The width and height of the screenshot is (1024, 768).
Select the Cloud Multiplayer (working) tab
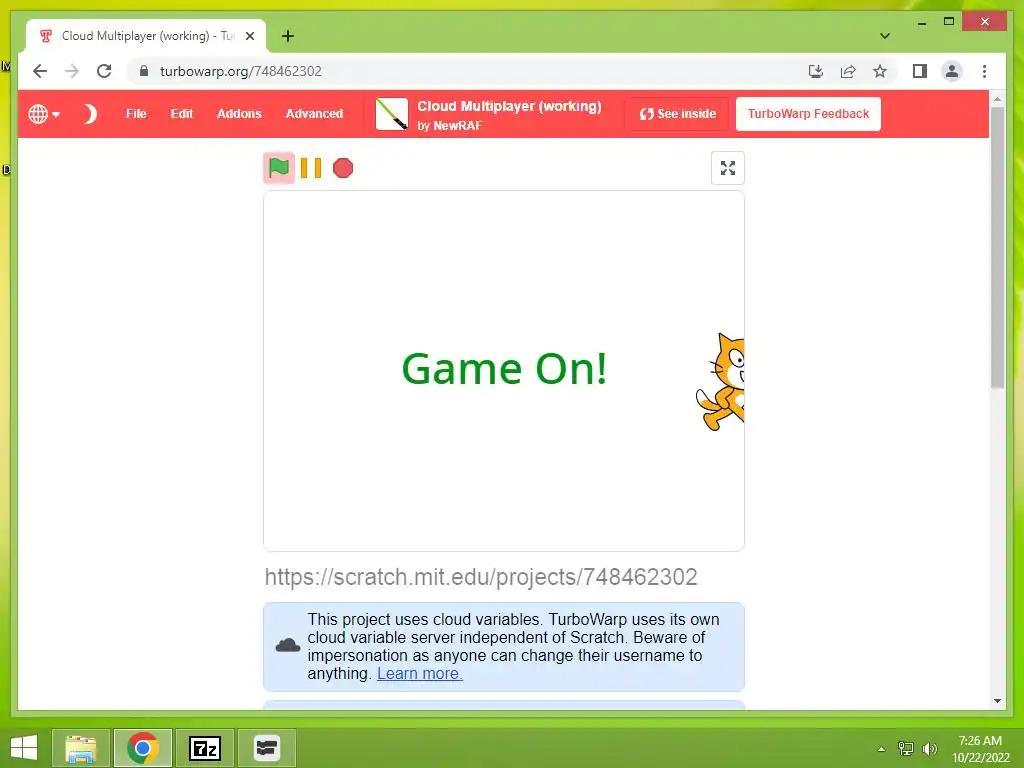(x=146, y=36)
